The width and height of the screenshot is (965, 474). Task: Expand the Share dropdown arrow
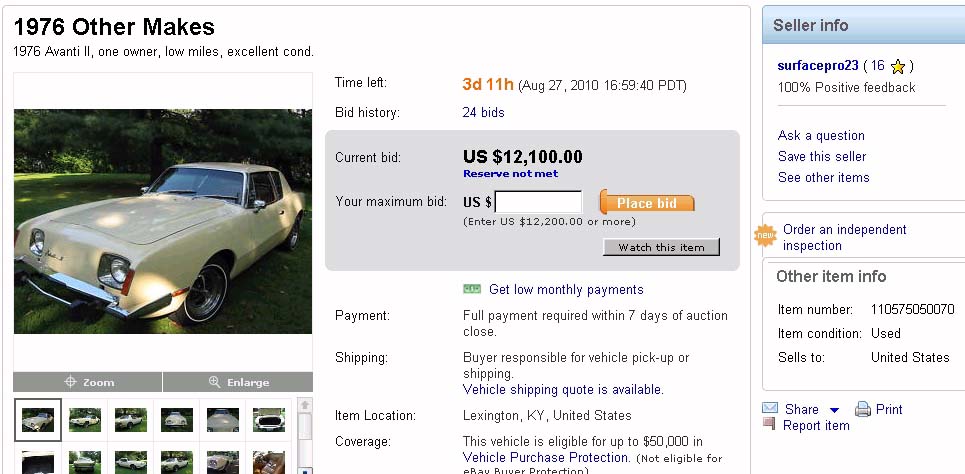(x=834, y=410)
